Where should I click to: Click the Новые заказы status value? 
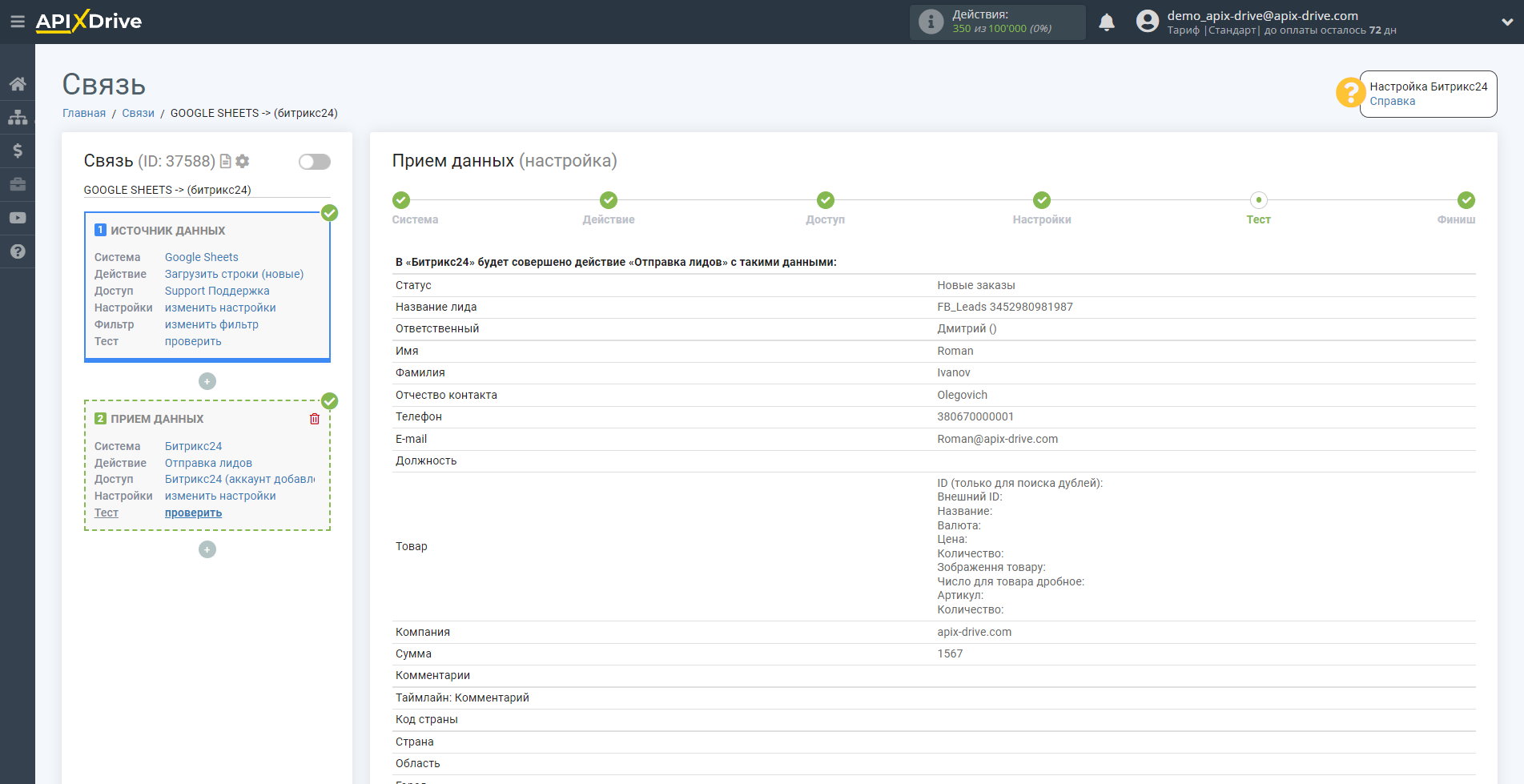click(x=975, y=285)
